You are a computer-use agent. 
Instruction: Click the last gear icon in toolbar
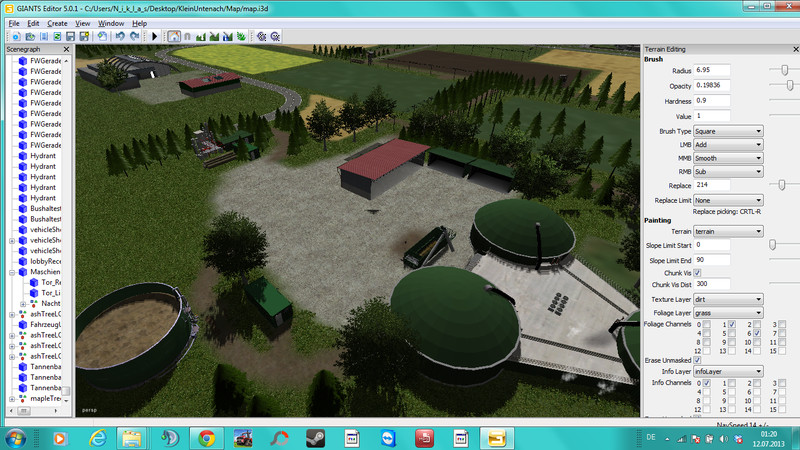[276, 36]
